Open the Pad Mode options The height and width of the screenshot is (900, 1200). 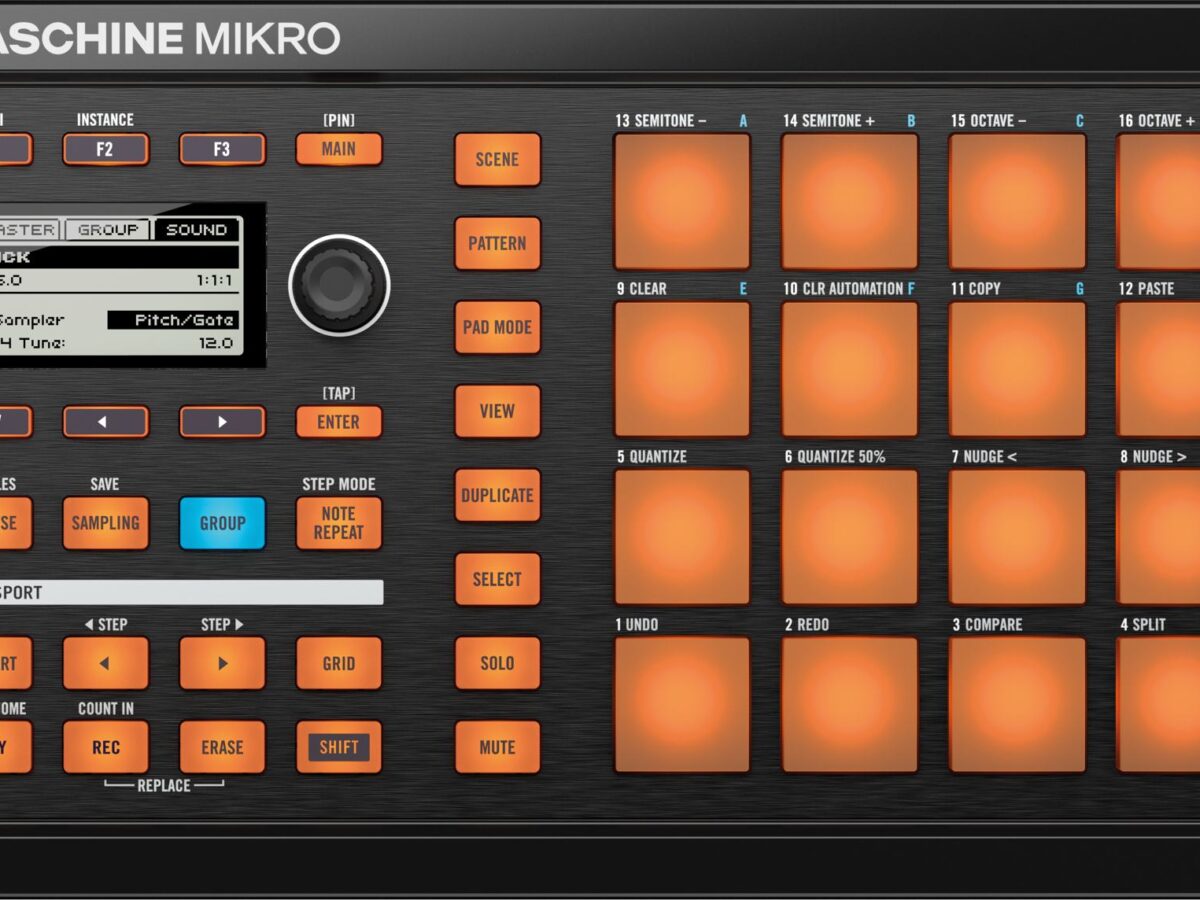pyautogui.click(x=497, y=327)
